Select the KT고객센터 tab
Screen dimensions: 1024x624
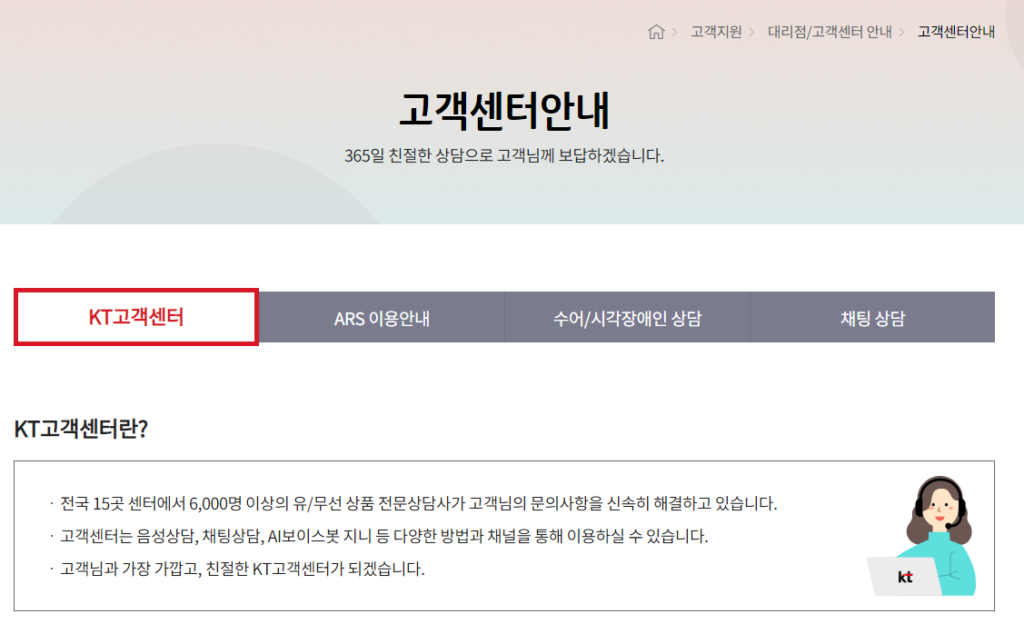tap(136, 317)
